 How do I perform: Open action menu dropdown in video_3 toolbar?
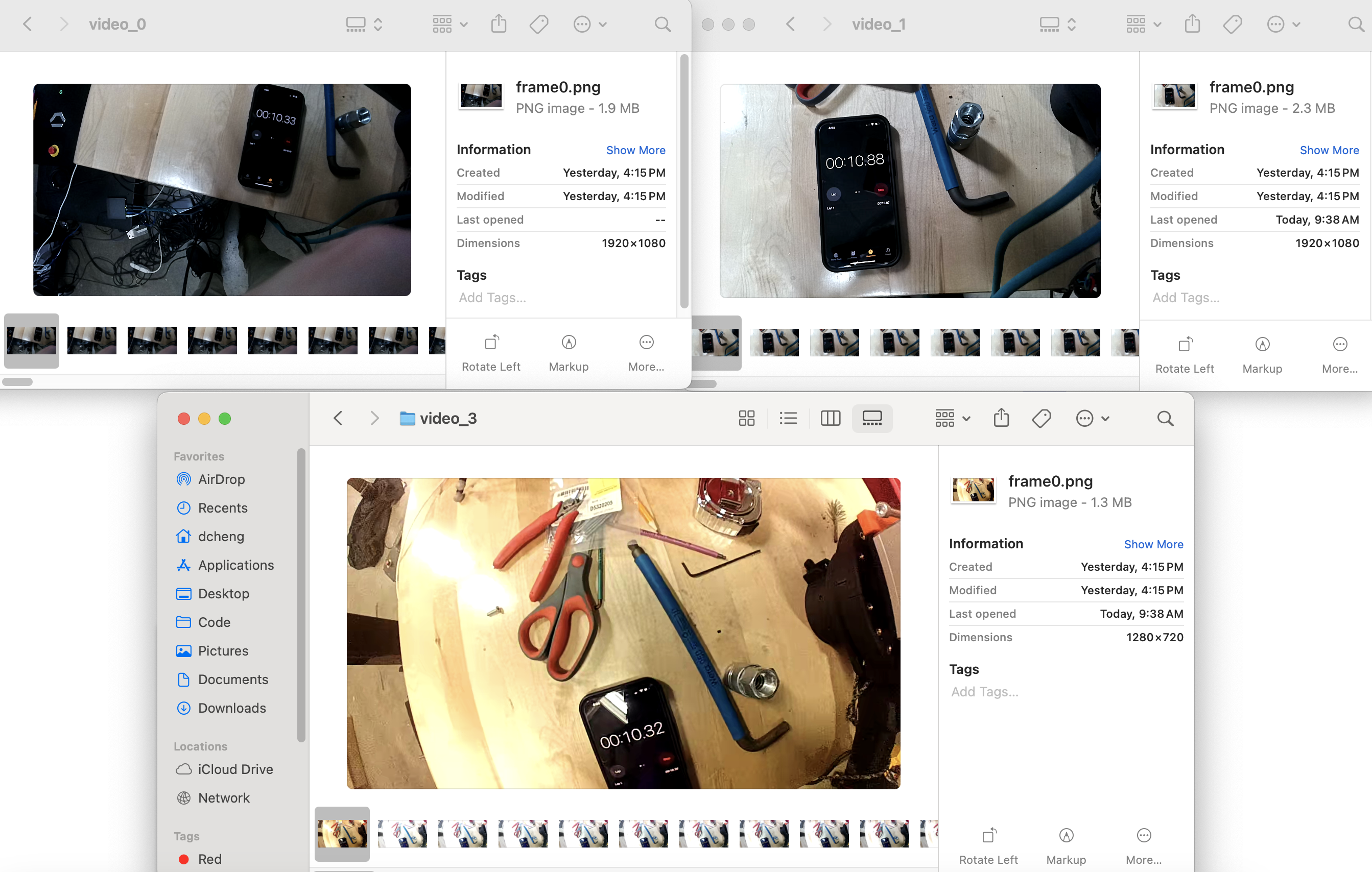(1092, 419)
